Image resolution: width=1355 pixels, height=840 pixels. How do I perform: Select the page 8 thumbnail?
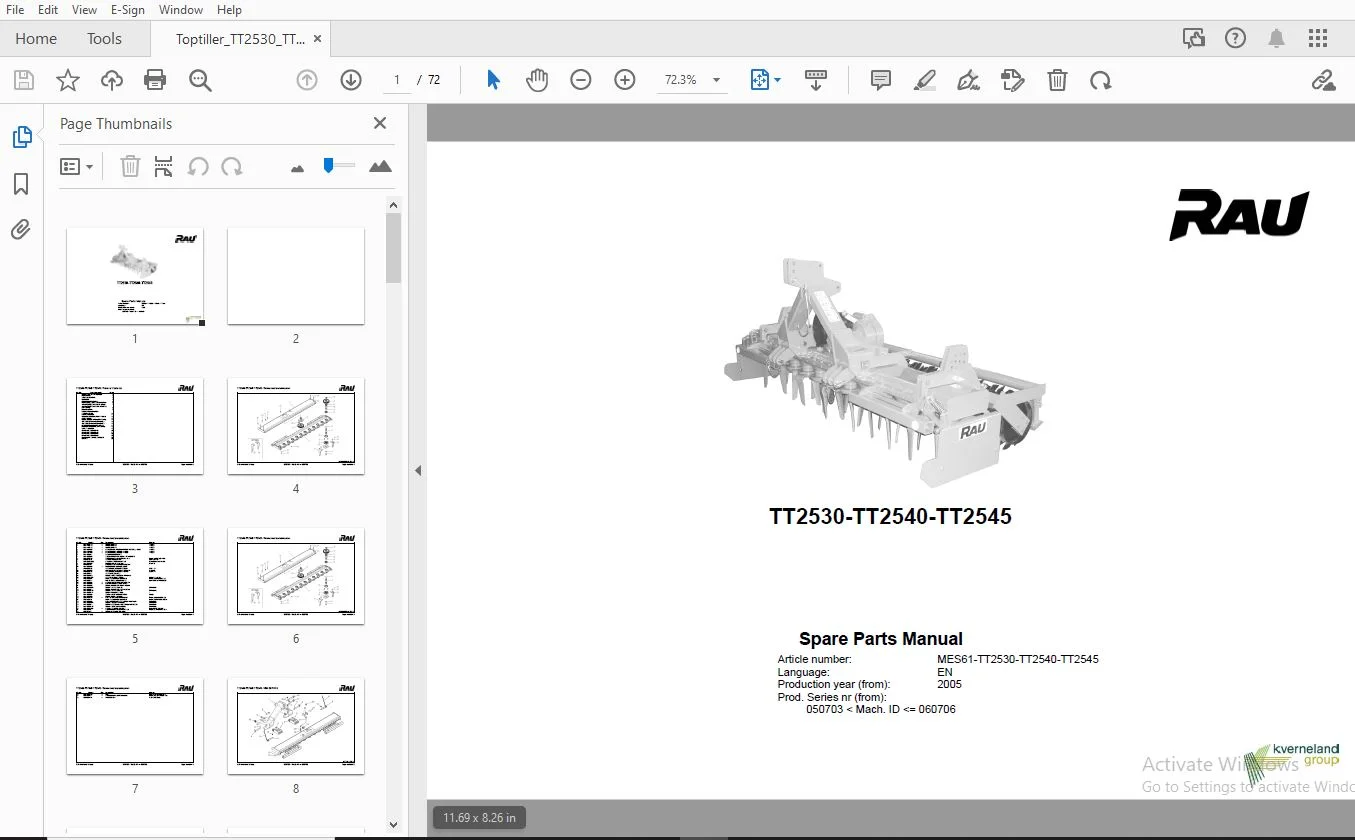(296, 726)
